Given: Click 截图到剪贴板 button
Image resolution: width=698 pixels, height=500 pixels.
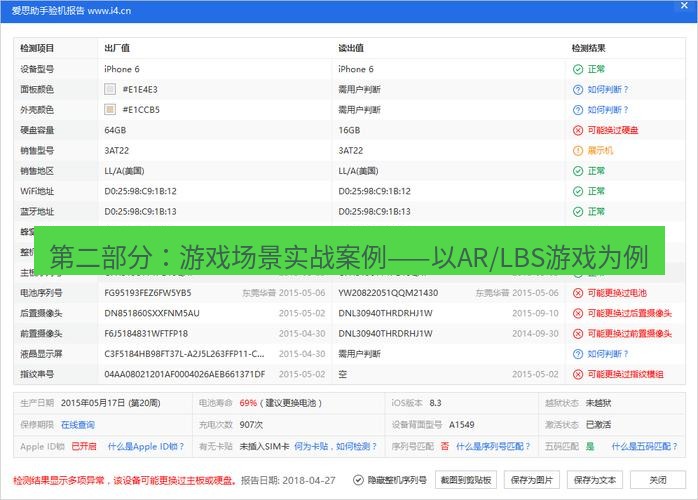Looking at the screenshot, I should click(466, 480).
